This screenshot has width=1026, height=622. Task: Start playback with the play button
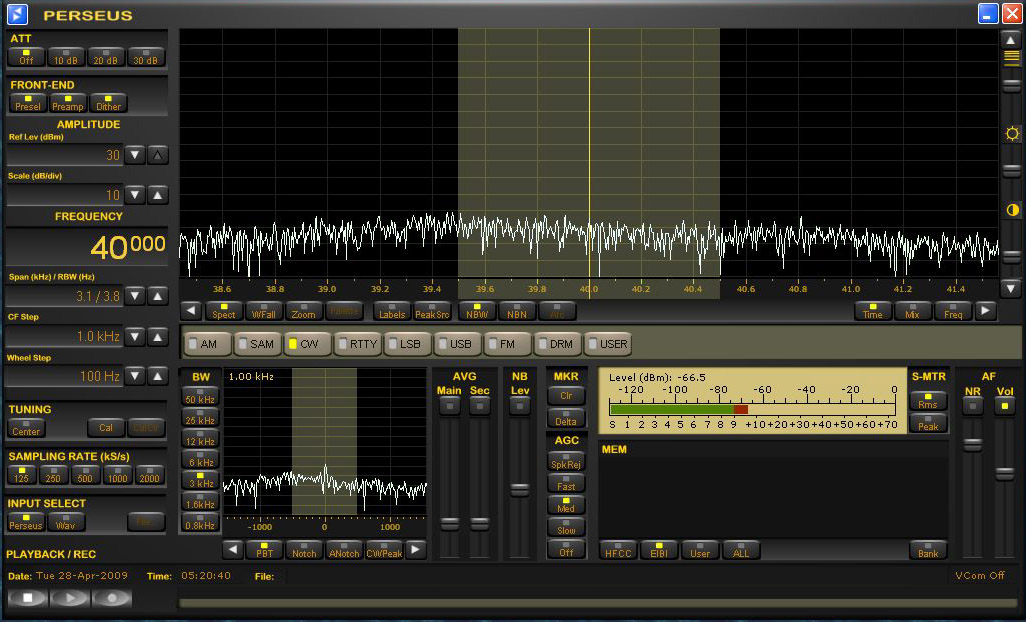coord(70,598)
